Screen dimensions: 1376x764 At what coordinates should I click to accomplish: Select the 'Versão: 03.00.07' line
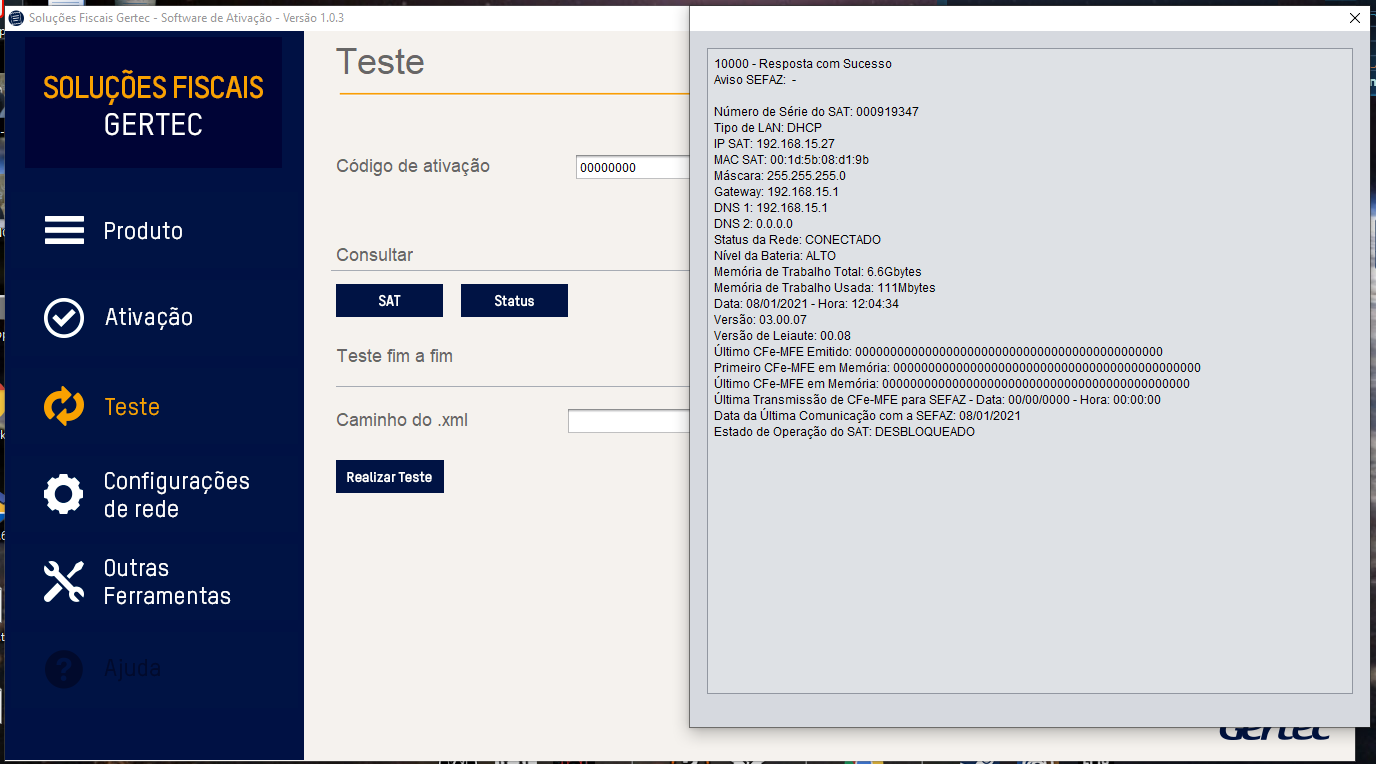tap(760, 320)
